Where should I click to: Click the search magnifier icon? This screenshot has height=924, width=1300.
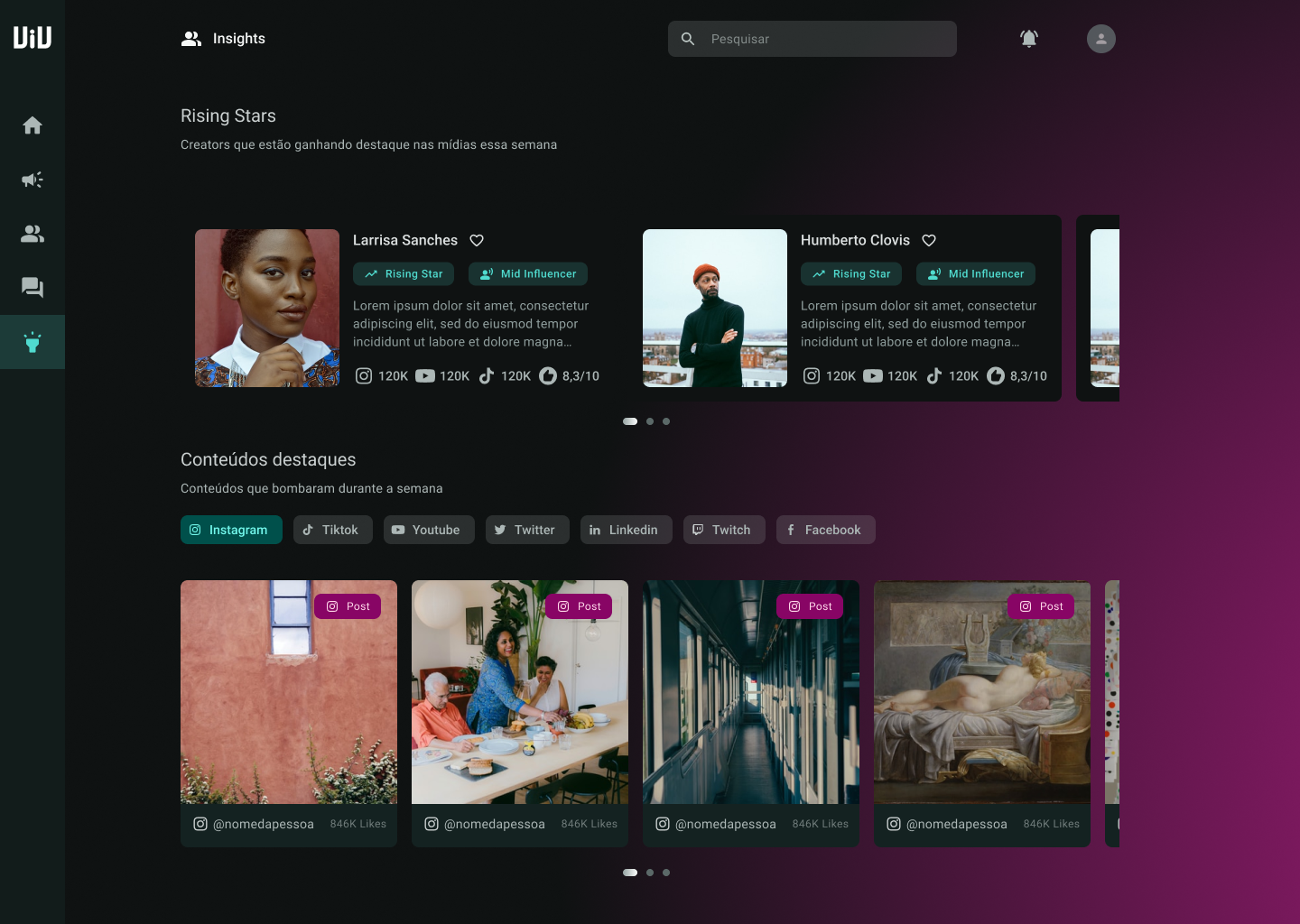click(688, 39)
